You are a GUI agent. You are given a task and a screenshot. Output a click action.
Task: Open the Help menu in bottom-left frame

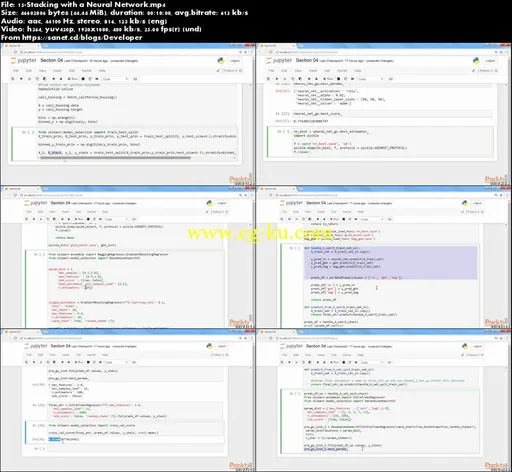tap(105, 355)
